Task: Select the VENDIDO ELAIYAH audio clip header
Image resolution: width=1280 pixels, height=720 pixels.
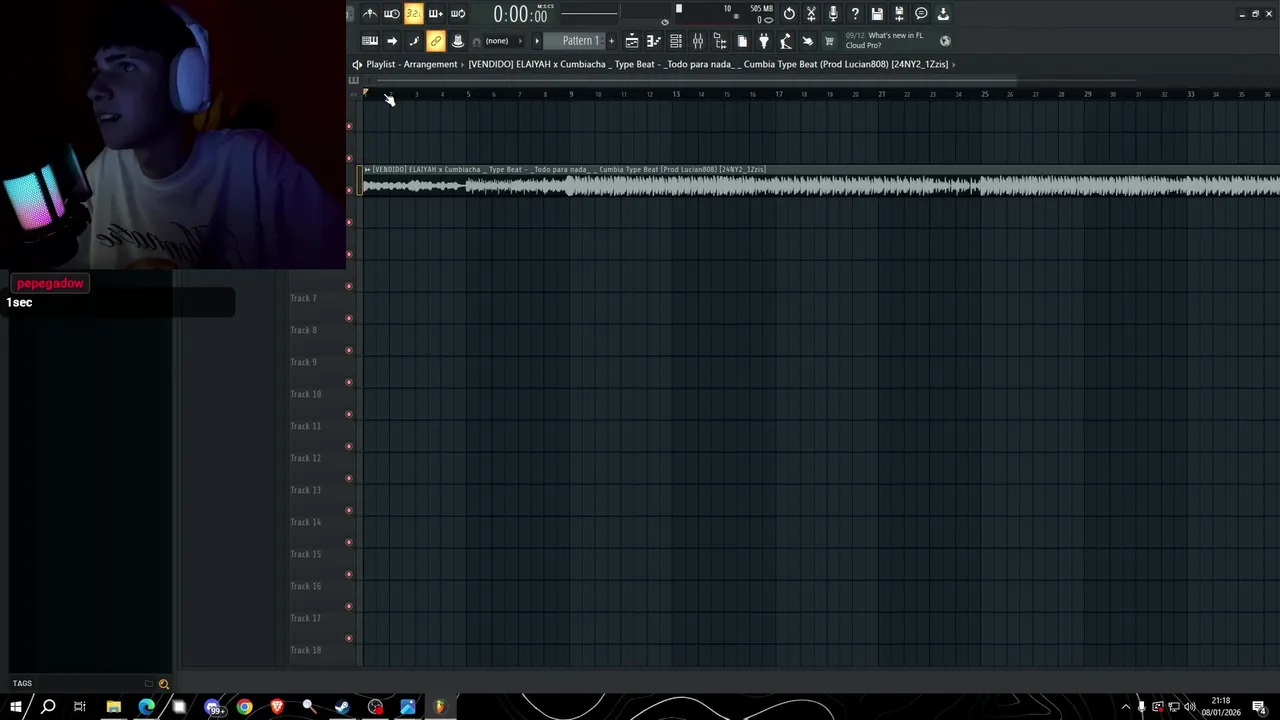Action: coord(820,170)
